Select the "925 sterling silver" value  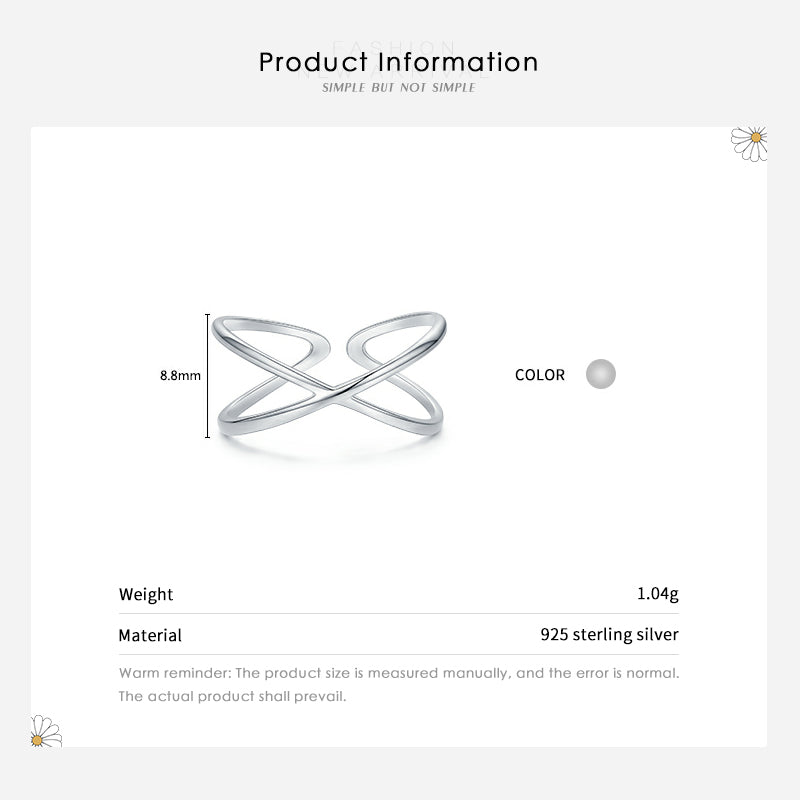[609, 634]
